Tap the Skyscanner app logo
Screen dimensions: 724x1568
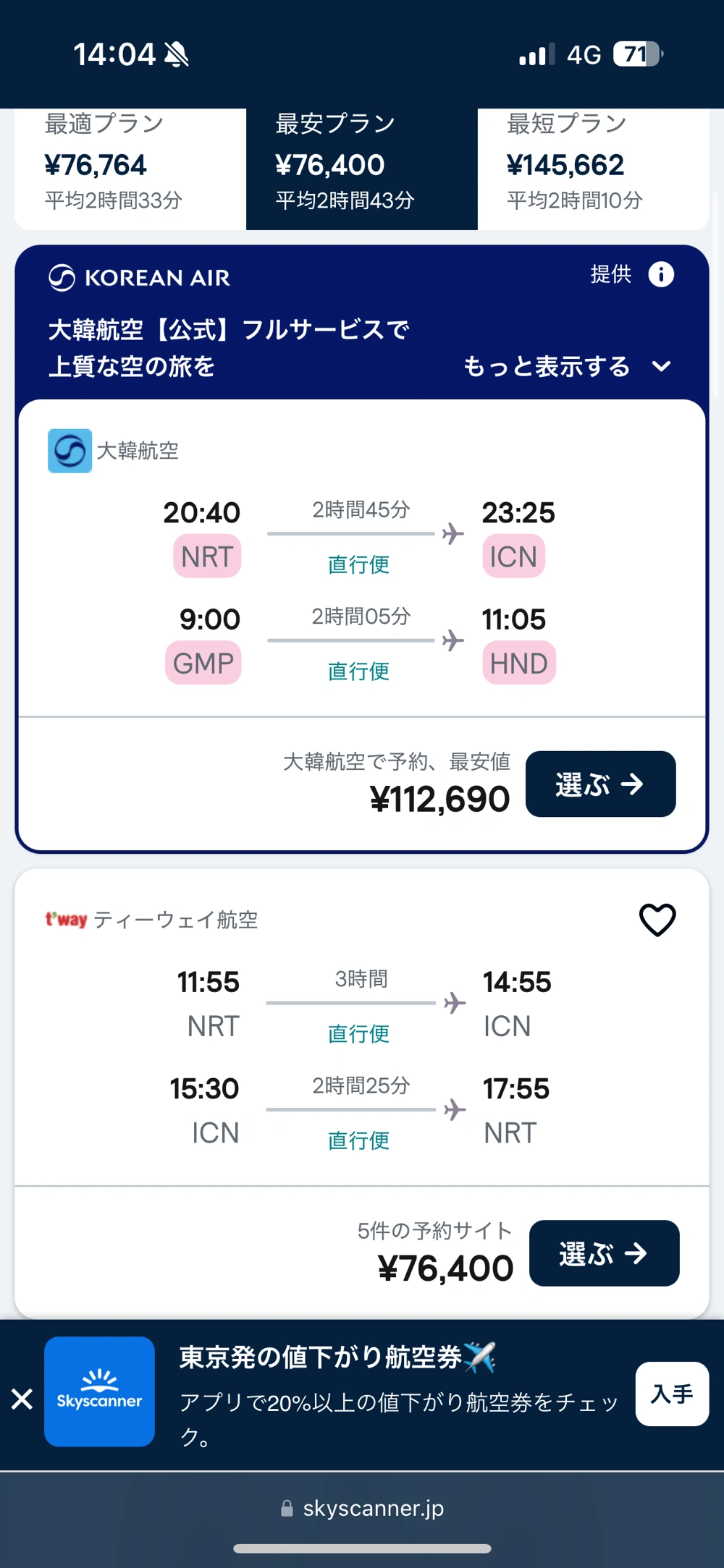point(99,1391)
